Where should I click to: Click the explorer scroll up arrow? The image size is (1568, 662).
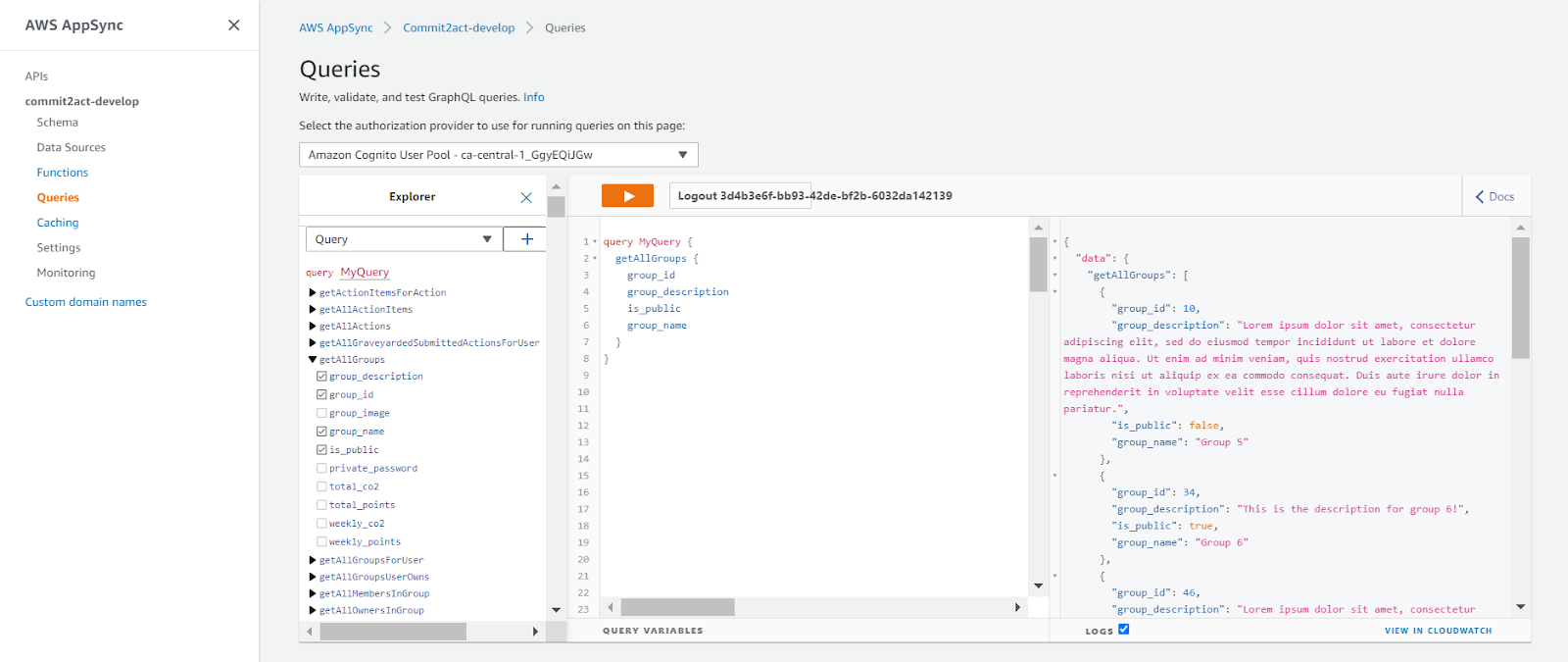tap(557, 186)
